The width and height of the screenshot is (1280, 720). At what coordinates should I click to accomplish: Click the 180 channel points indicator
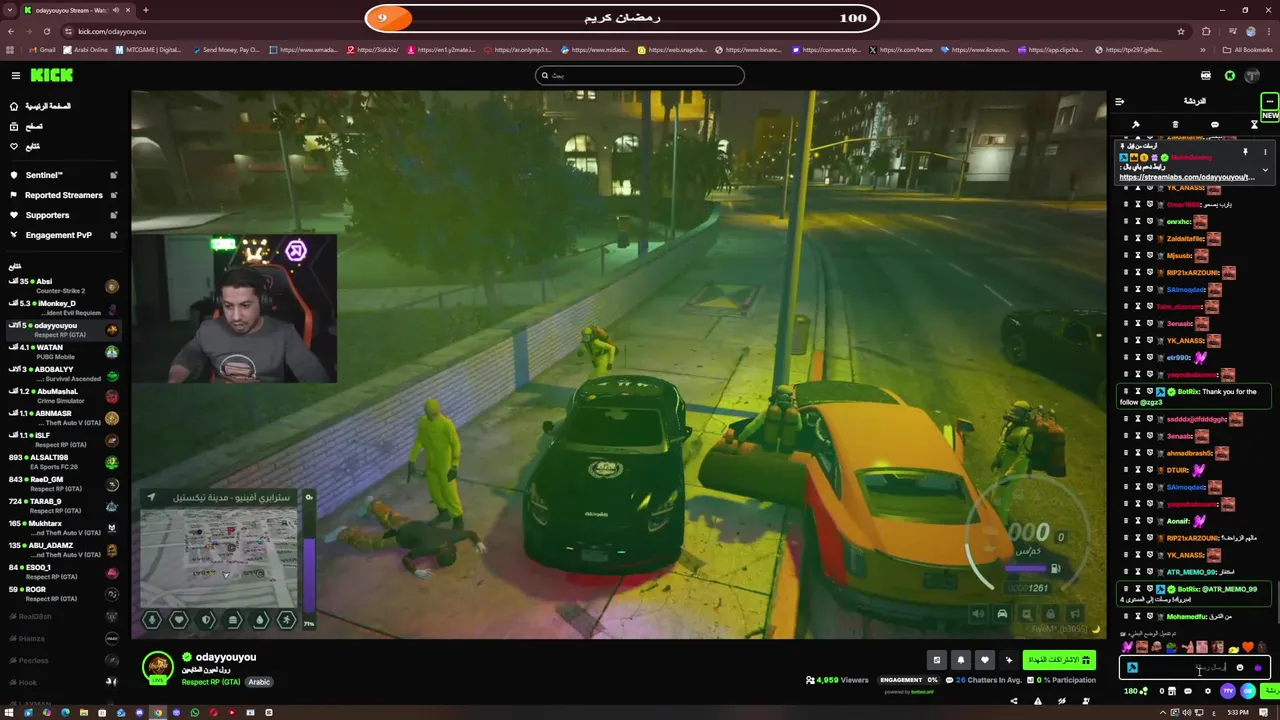tap(1135, 691)
